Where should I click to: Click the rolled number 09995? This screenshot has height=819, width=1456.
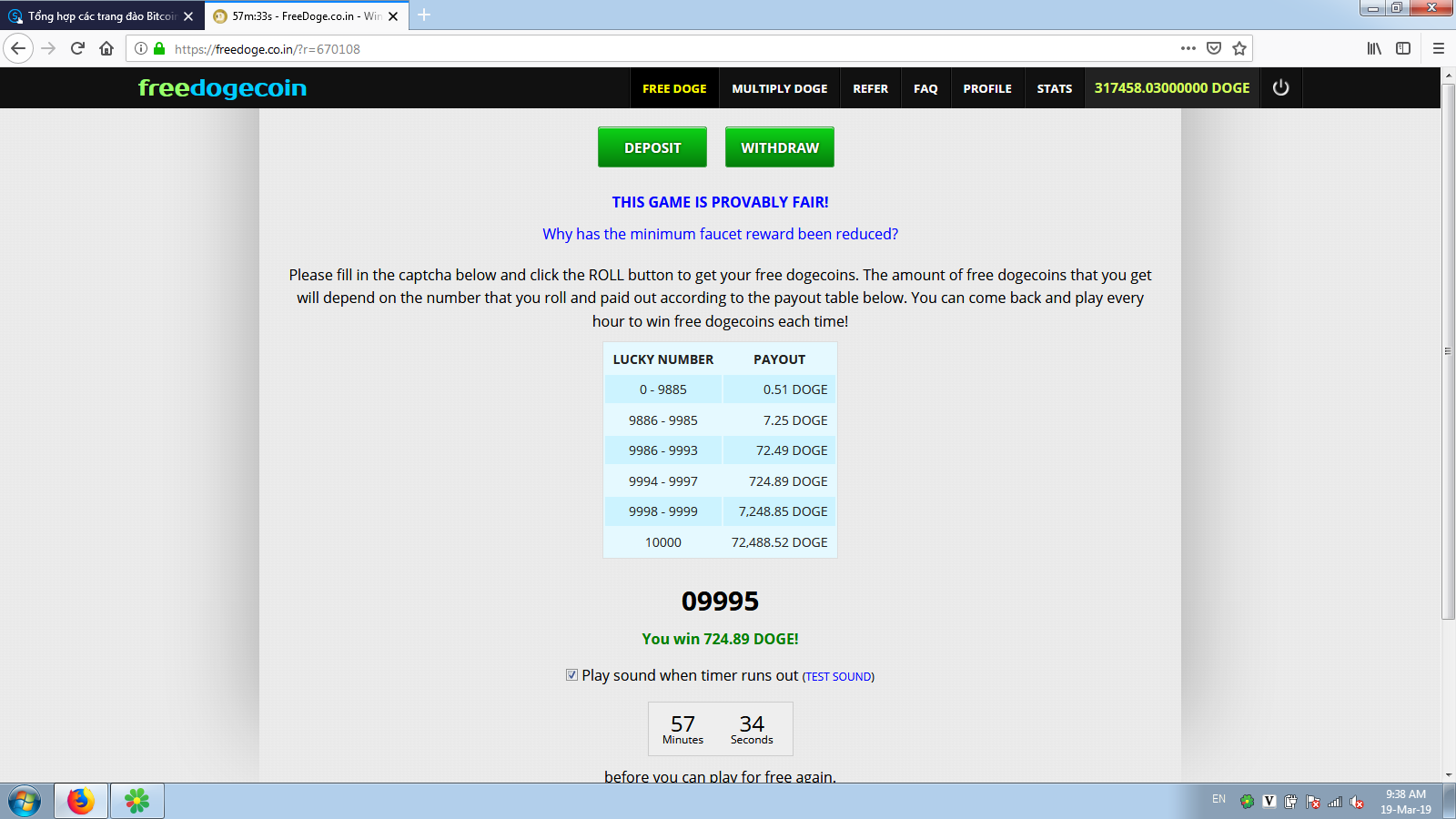(x=720, y=602)
